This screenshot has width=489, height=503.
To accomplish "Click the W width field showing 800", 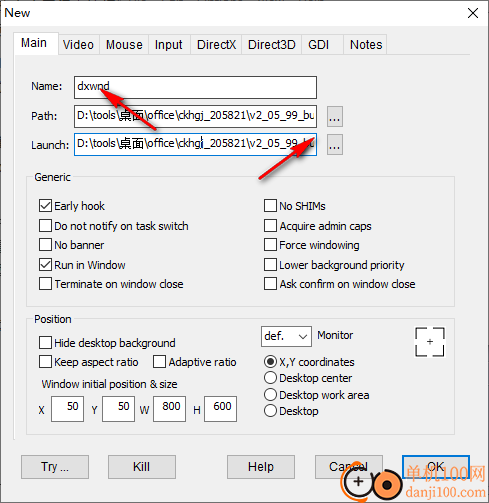I will [x=170, y=409].
